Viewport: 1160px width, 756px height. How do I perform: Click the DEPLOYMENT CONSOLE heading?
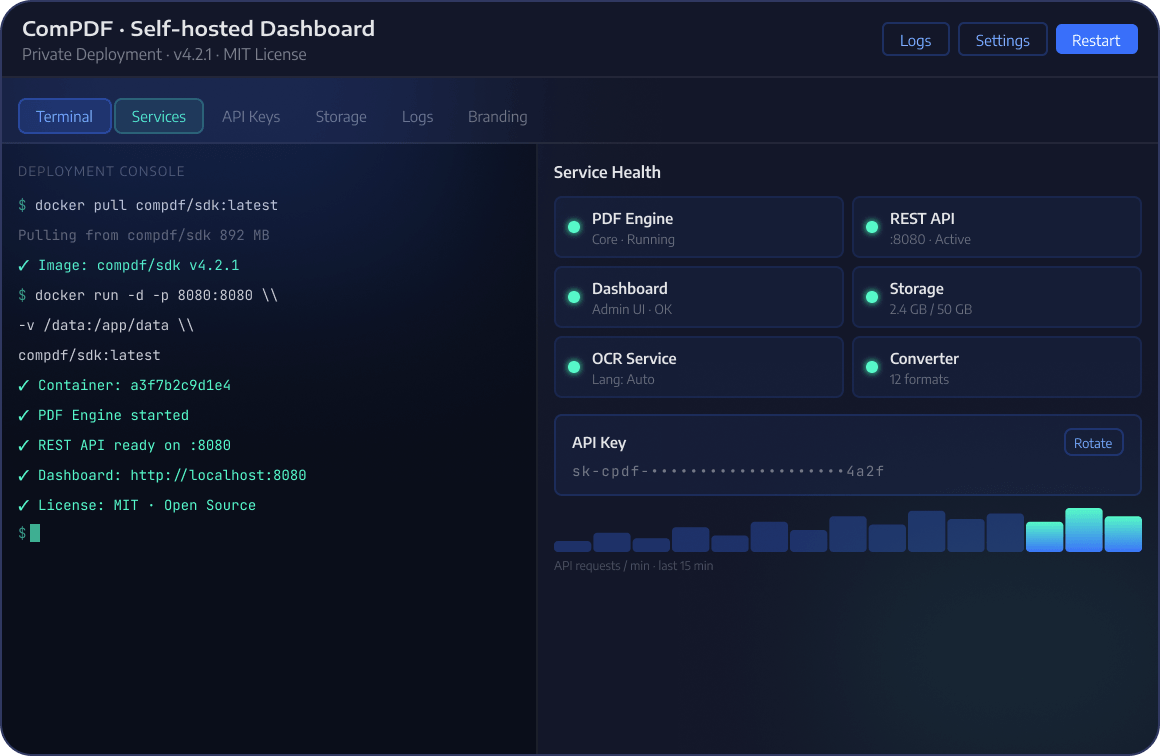point(101,171)
